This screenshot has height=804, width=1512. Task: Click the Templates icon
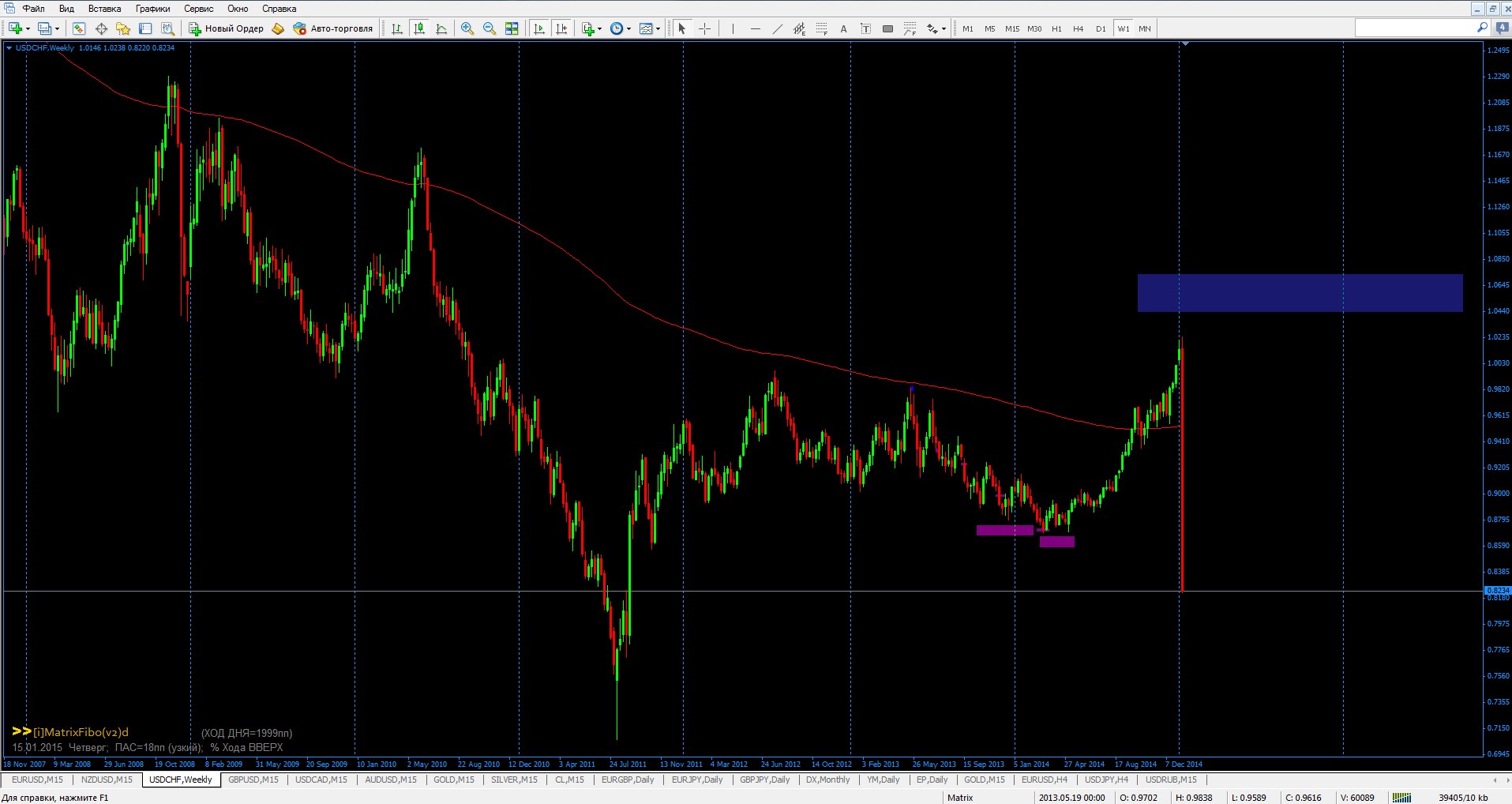[646, 28]
